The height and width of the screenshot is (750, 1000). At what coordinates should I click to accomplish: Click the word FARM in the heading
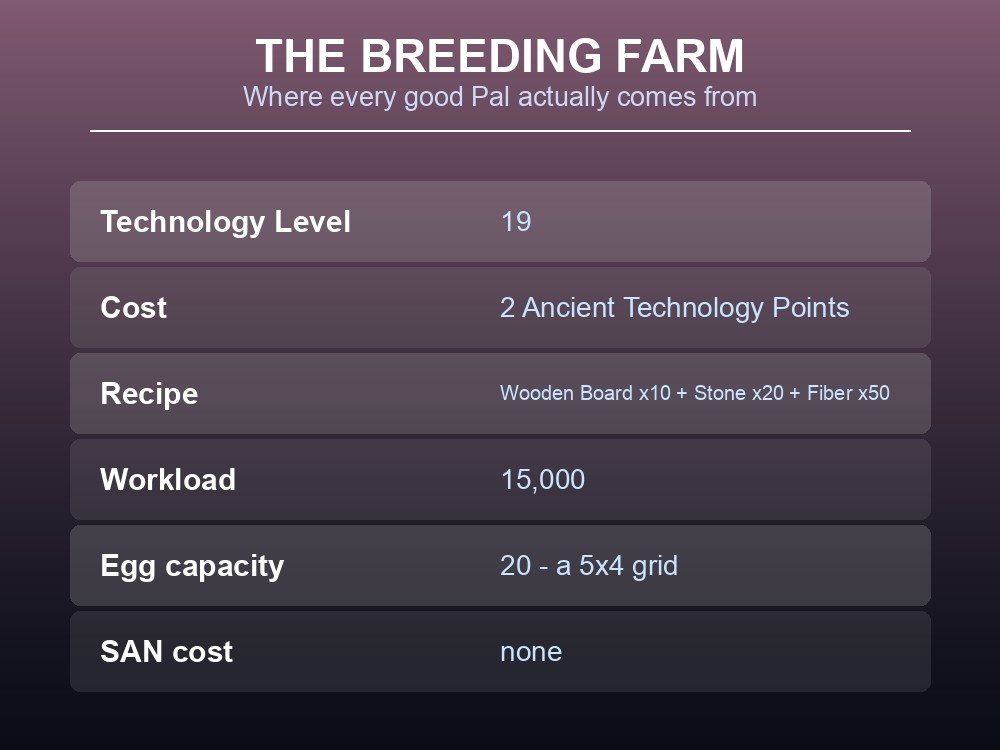(680, 56)
